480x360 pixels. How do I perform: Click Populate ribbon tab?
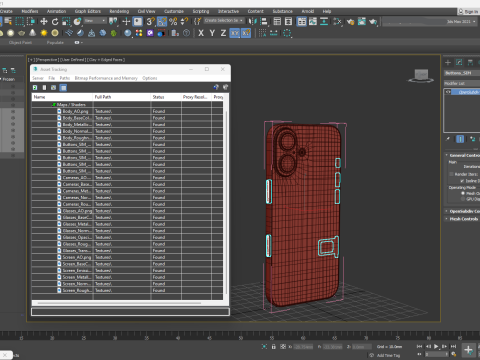pyautogui.click(x=55, y=43)
